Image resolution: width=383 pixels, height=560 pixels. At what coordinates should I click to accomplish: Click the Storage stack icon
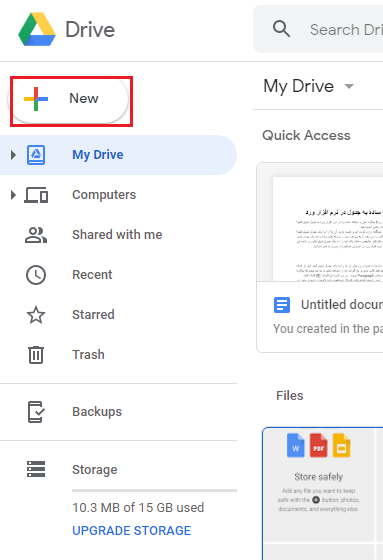point(36,469)
